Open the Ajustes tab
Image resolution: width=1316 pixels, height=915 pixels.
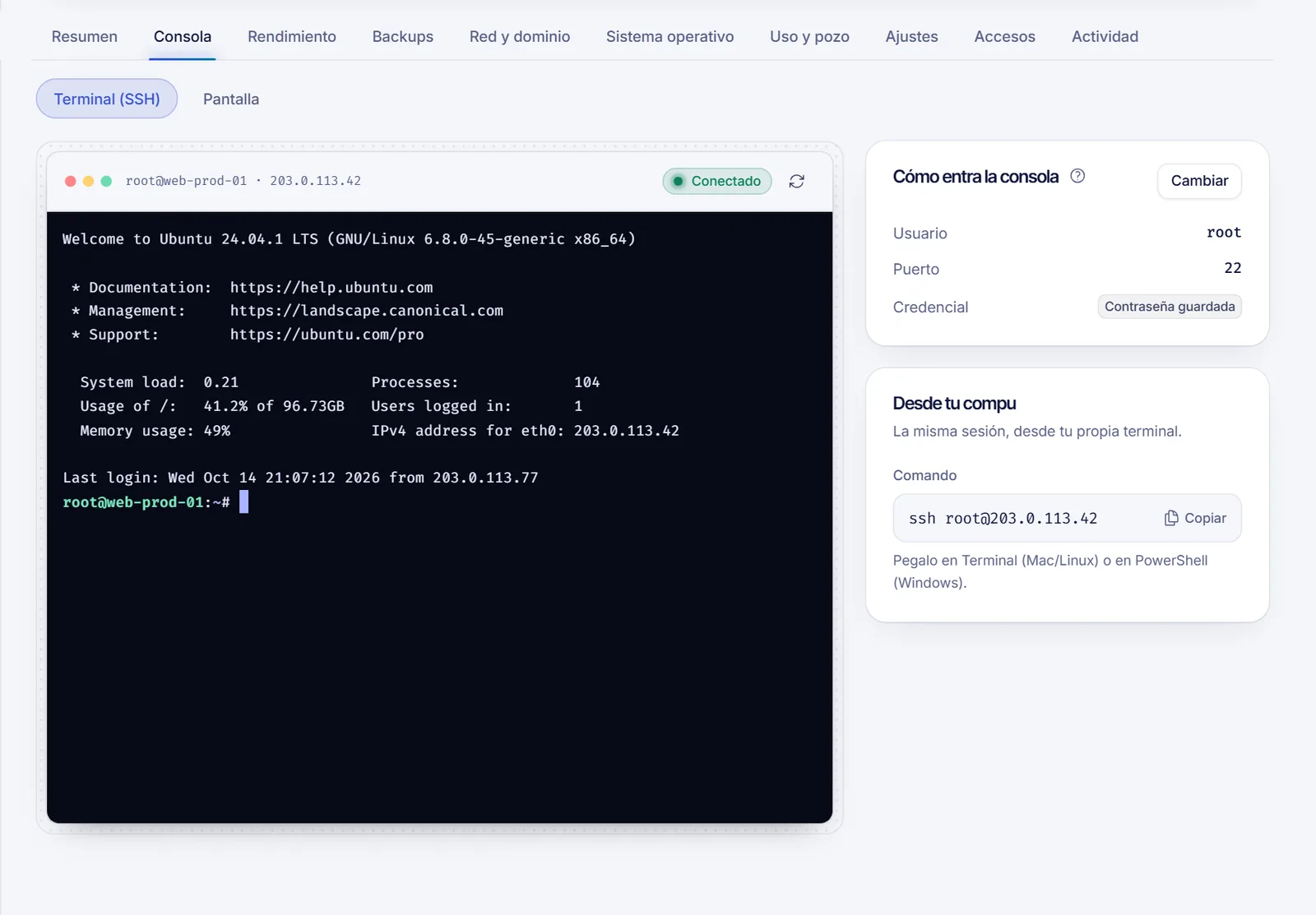[x=912, y=36]
